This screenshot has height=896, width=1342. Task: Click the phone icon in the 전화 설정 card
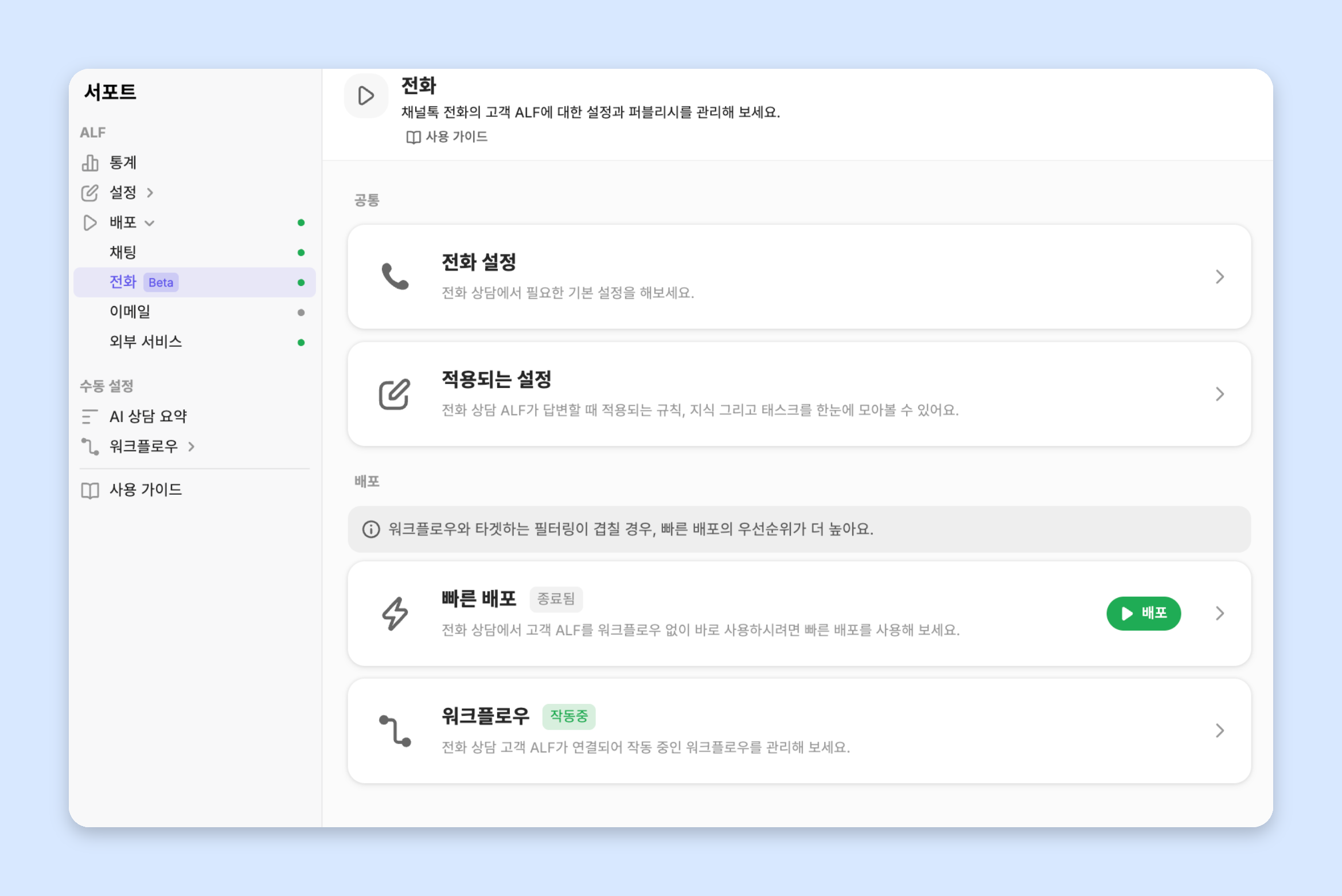[395, 276]
